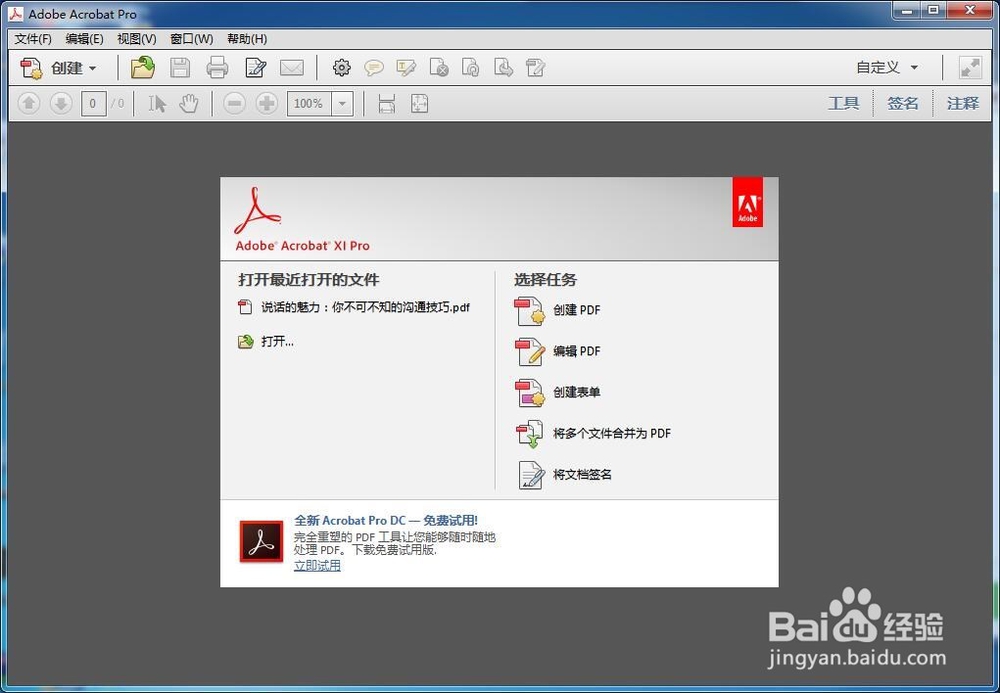Open the 签名 pane tab
The image size is (1000, 693).
click(902, 103)
